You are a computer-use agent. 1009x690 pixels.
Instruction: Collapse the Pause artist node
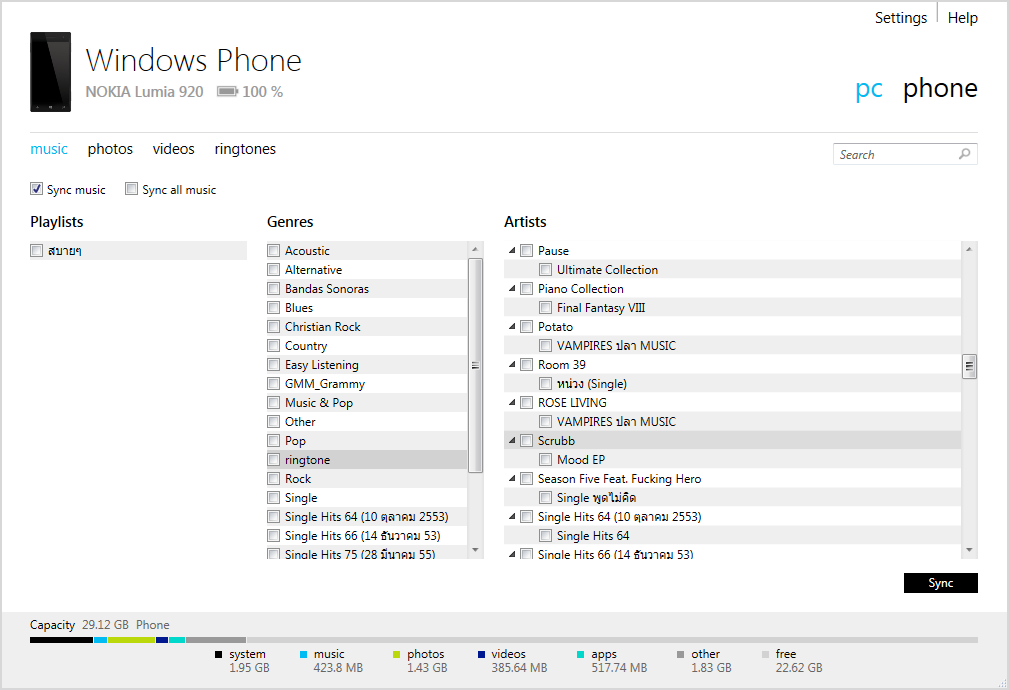512,250
